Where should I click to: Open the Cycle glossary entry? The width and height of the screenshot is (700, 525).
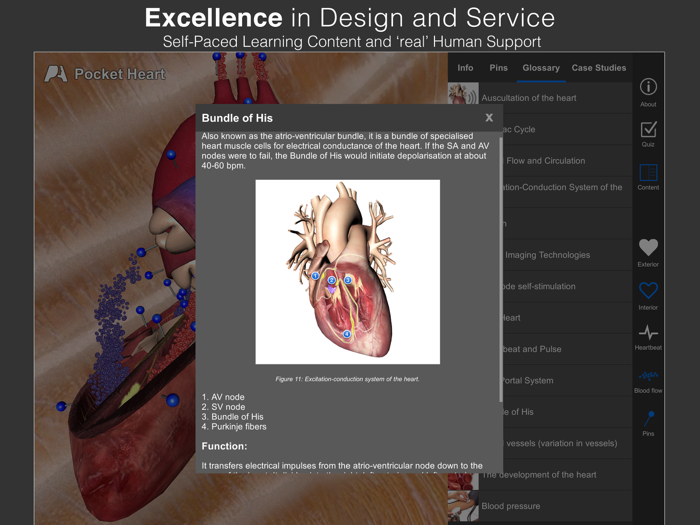click(567, 129)
